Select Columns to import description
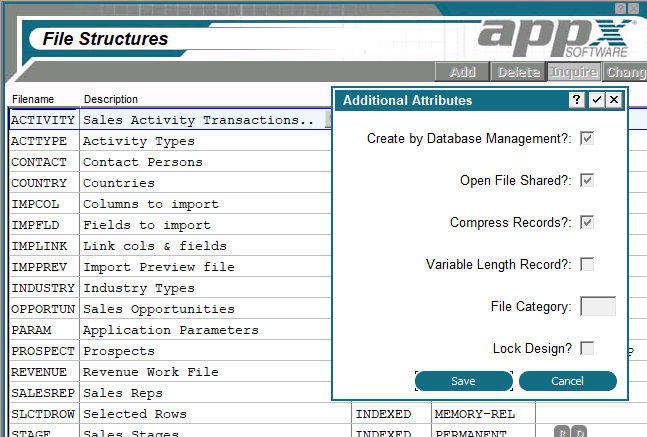This screenshot has height=437, width=647. click(205, 204)
